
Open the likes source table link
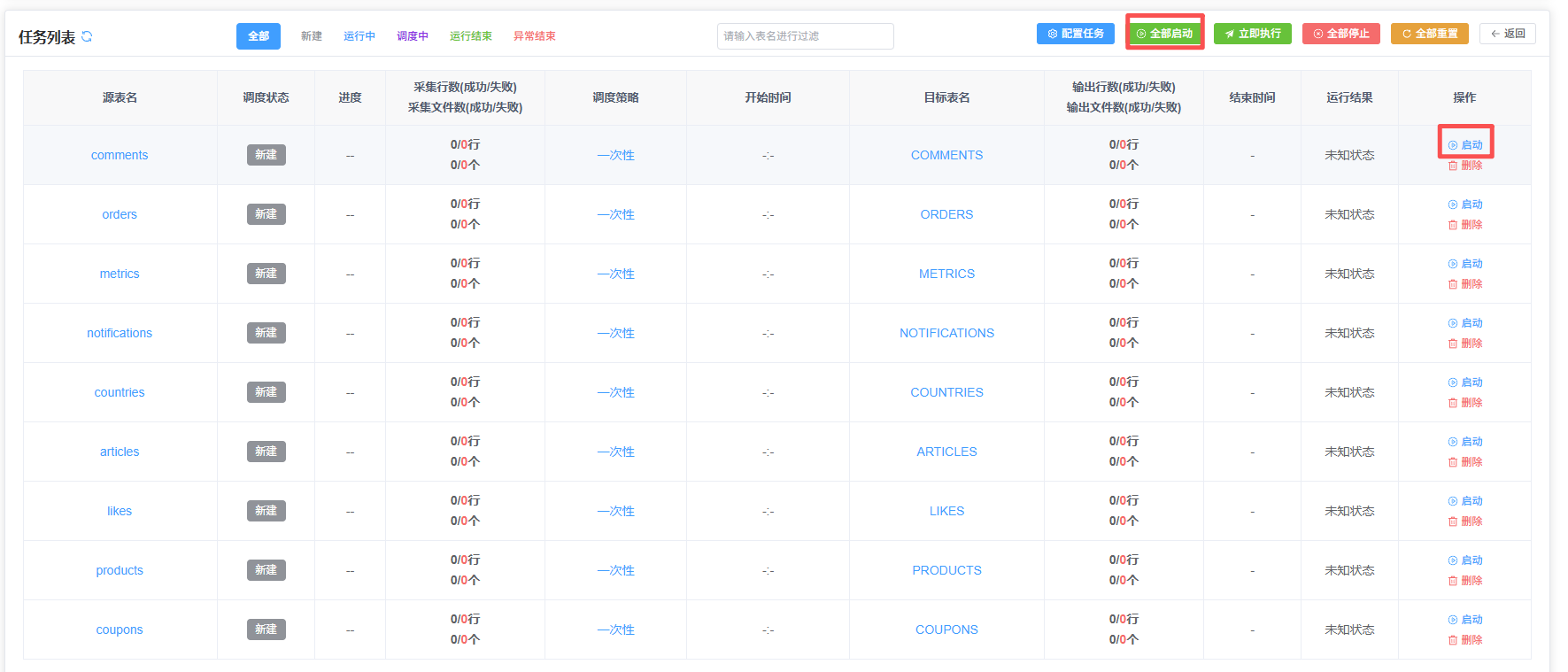coord(120,511)
